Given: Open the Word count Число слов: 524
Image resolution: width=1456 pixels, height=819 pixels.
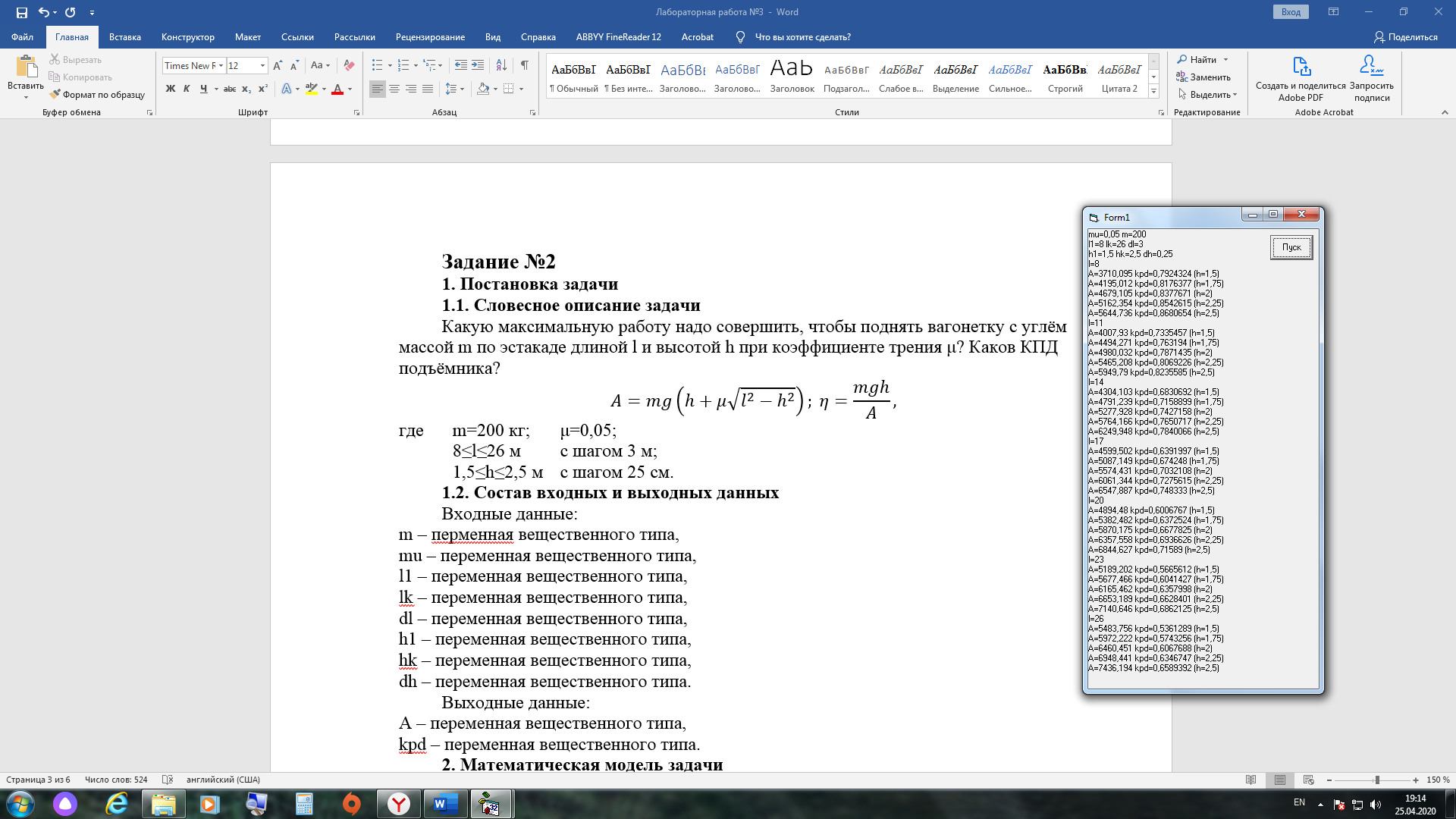Looking at the screenshot, I should click(x=116, y=780).
